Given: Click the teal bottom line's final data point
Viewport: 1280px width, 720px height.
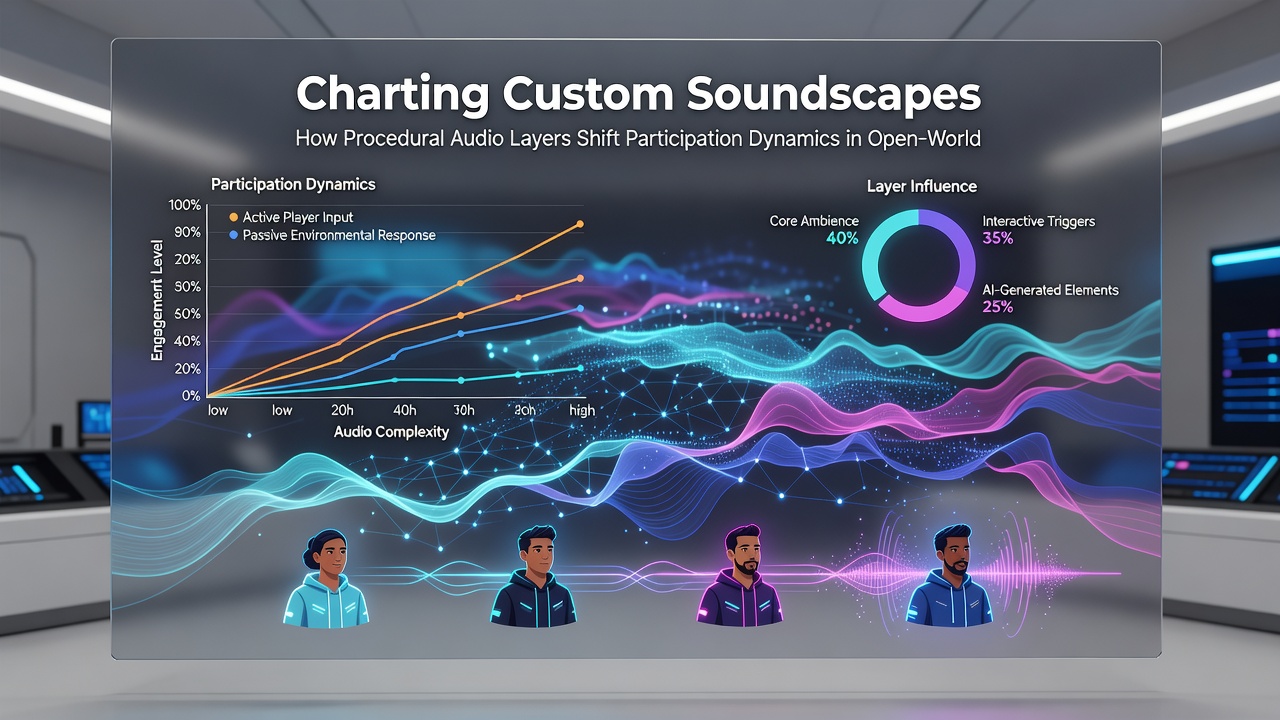Looking at the screenshot, I should pyautogui.click(x=580, y=369).
